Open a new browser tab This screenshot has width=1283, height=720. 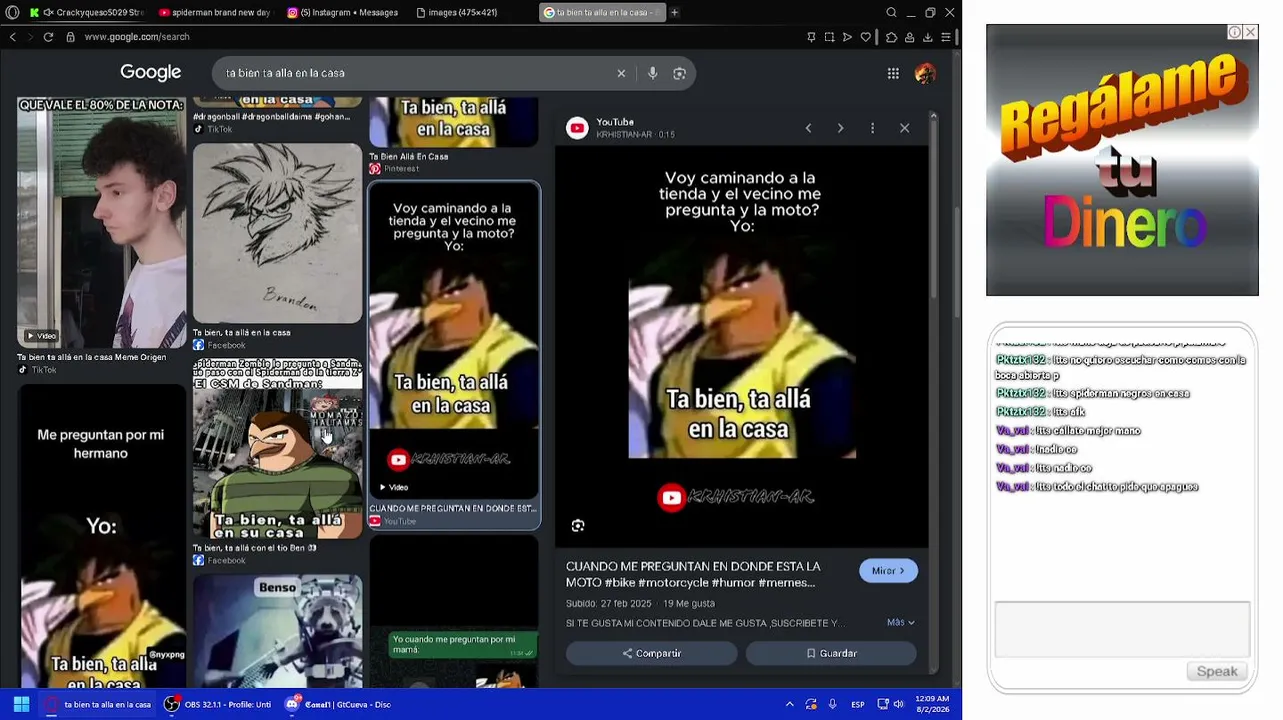tap(675, 13)
